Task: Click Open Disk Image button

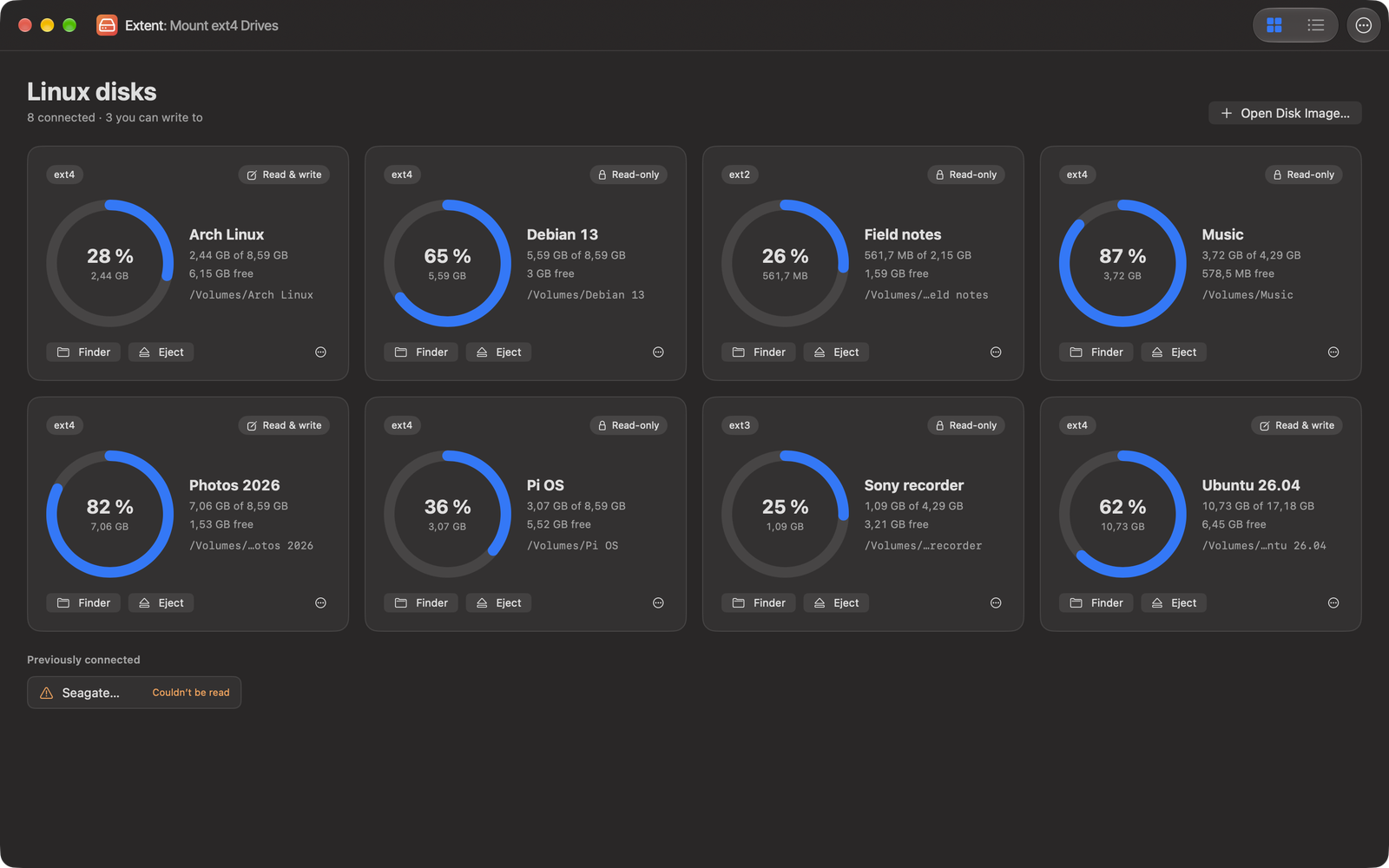Action: 1285,113
